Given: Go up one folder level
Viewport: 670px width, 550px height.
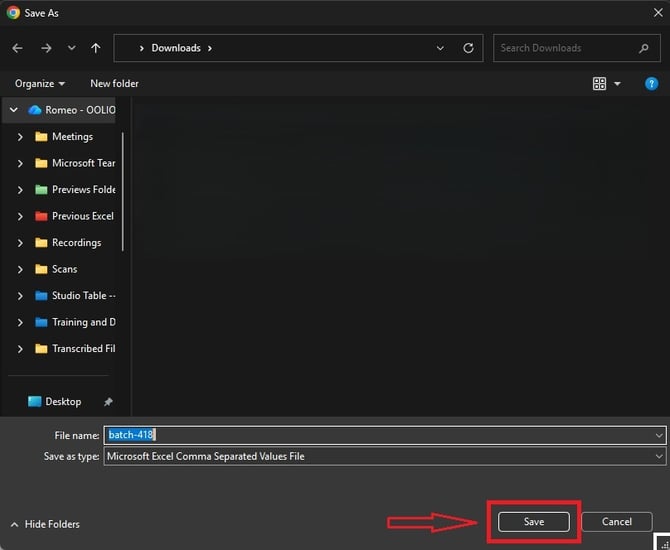Looking at the screenshot, I should [96, 48].
